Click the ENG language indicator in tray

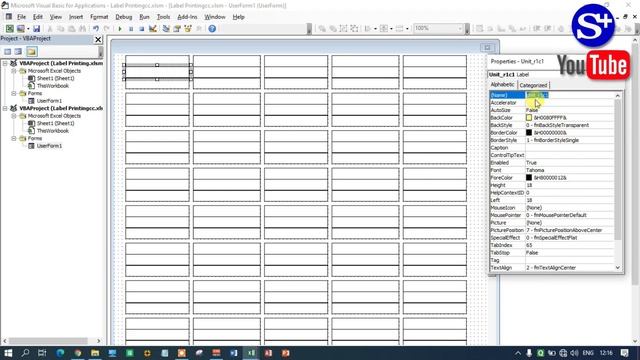(x=588, y=353)
